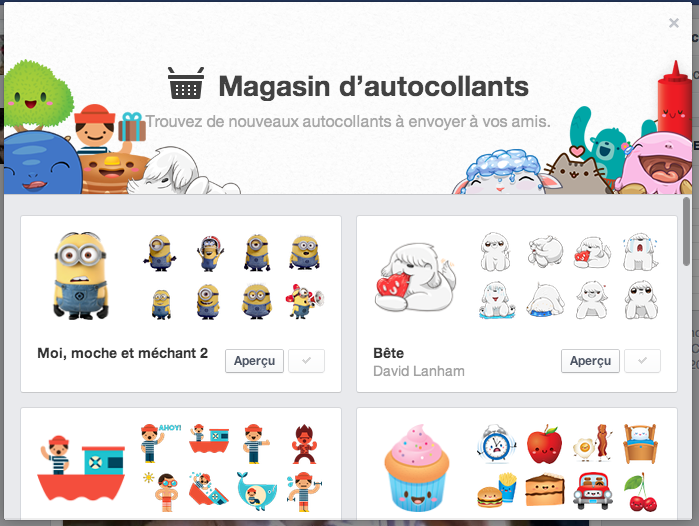The image size is (699, 526).
Task: Select the red car sticker
Action: 592,491
